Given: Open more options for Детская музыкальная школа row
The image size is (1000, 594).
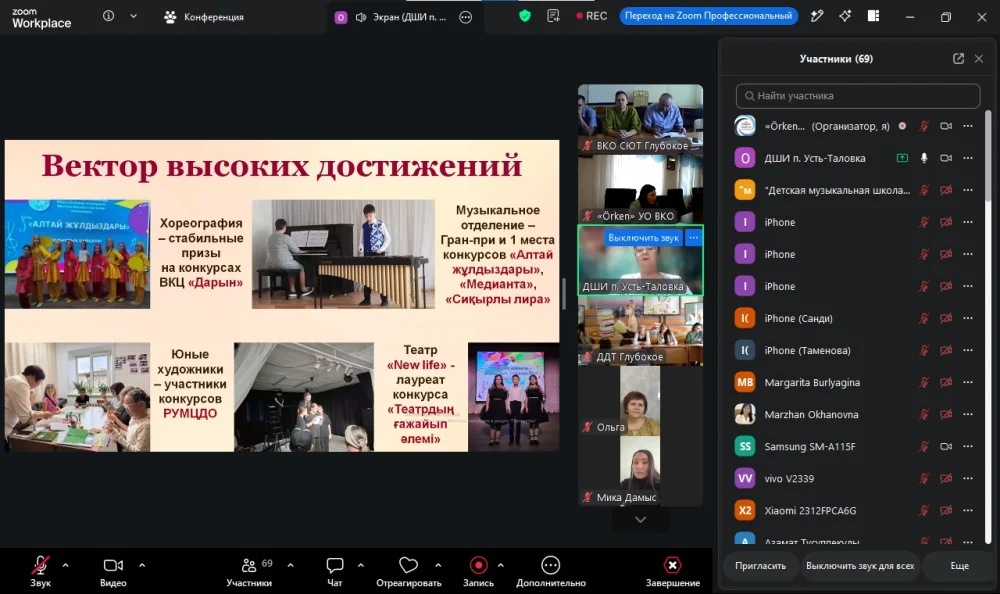Looking at the screenshot, I should tap(967, 189).
